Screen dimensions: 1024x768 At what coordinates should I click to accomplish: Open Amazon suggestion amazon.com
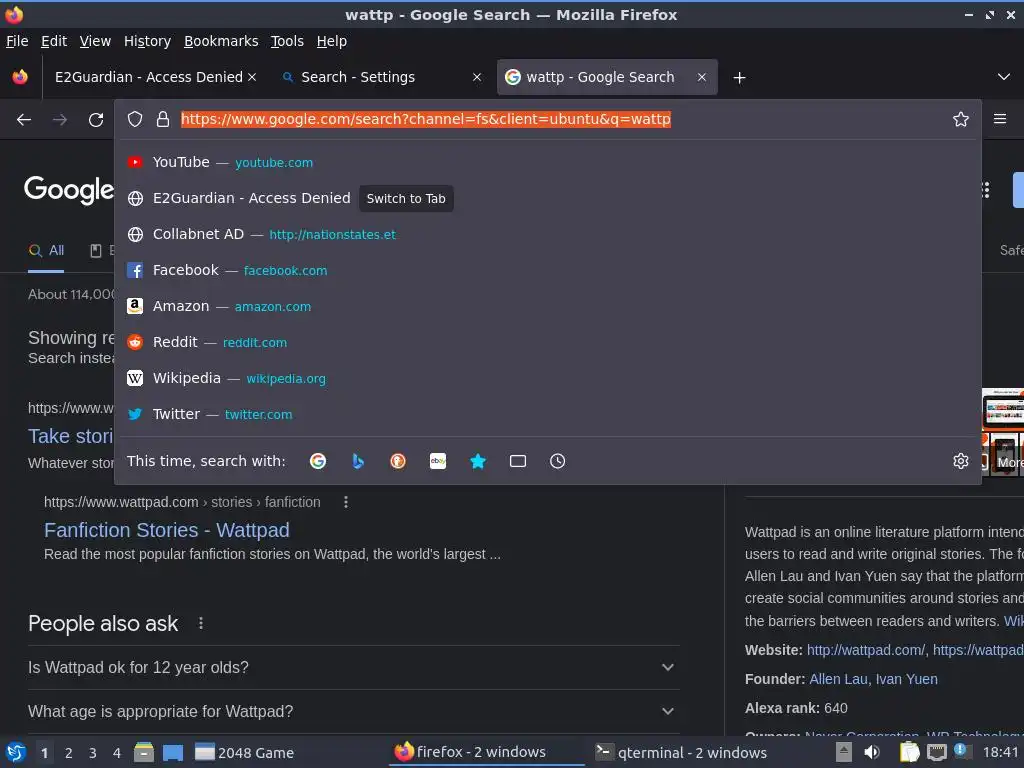pyautogui.click(x=547, y=306)
